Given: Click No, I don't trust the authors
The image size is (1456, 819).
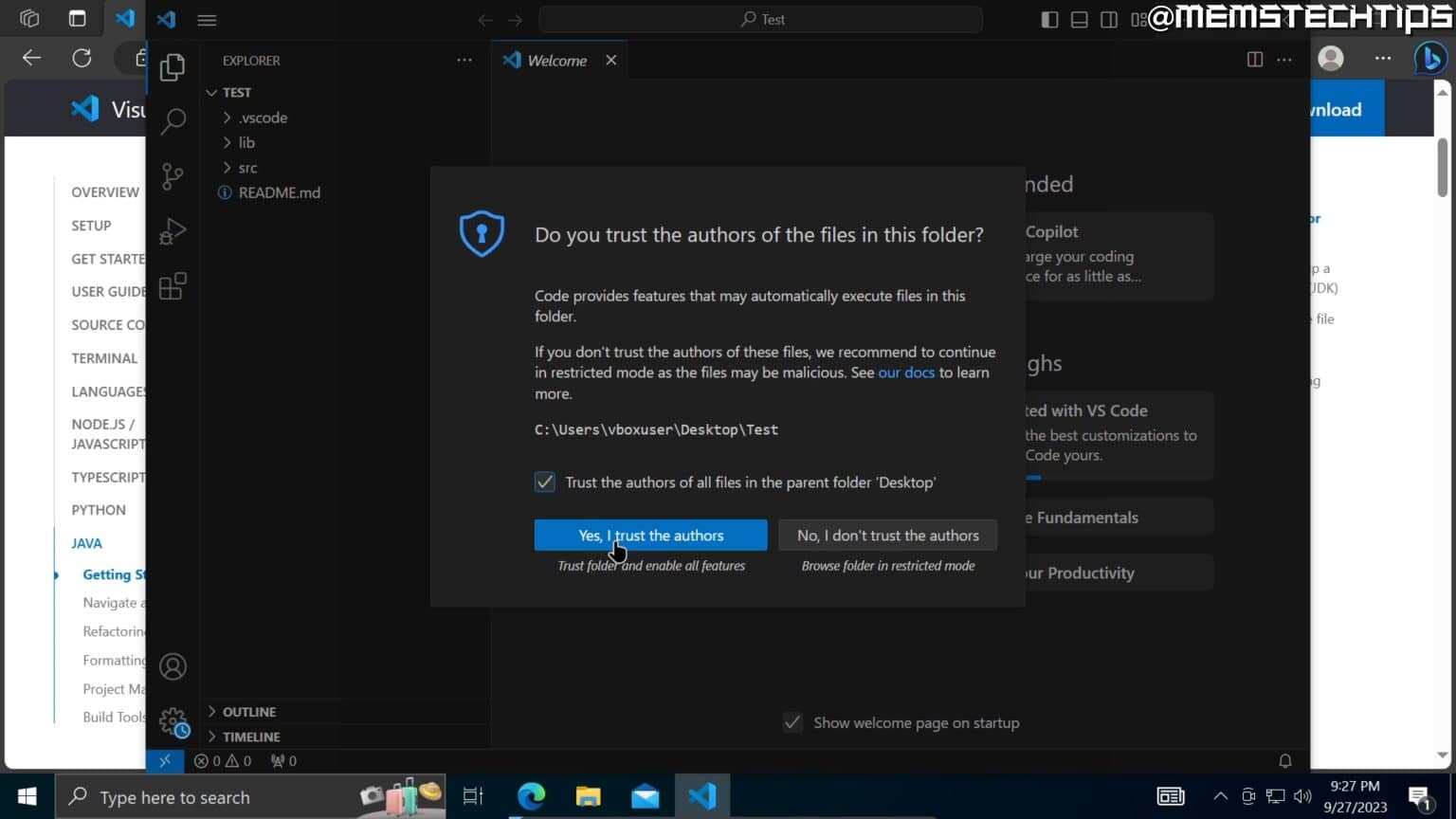Looking at the screenshot, I should pos(888,535).
